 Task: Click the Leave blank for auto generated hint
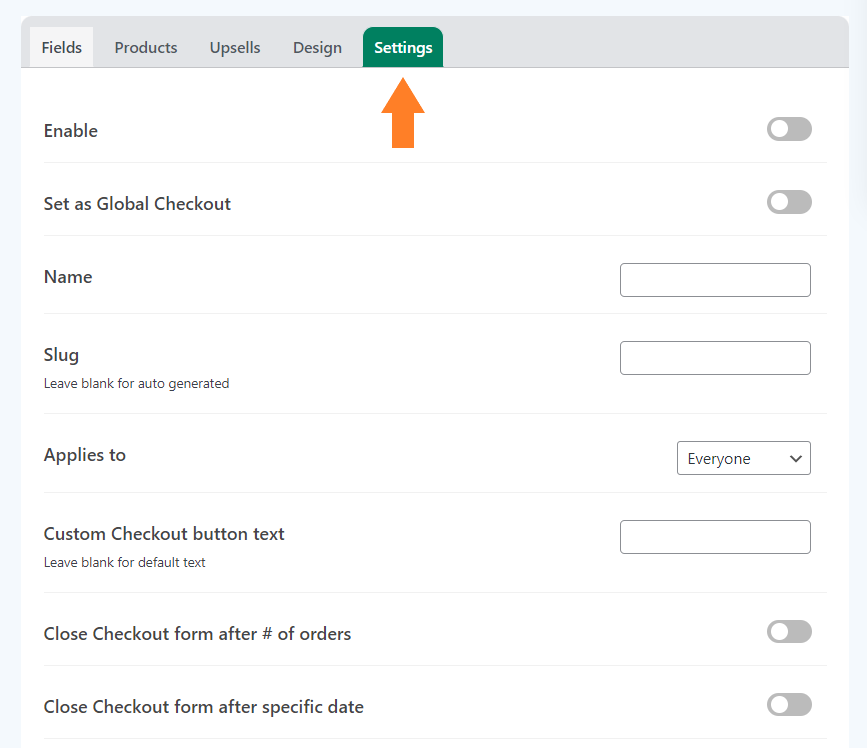tap(137, 384)
